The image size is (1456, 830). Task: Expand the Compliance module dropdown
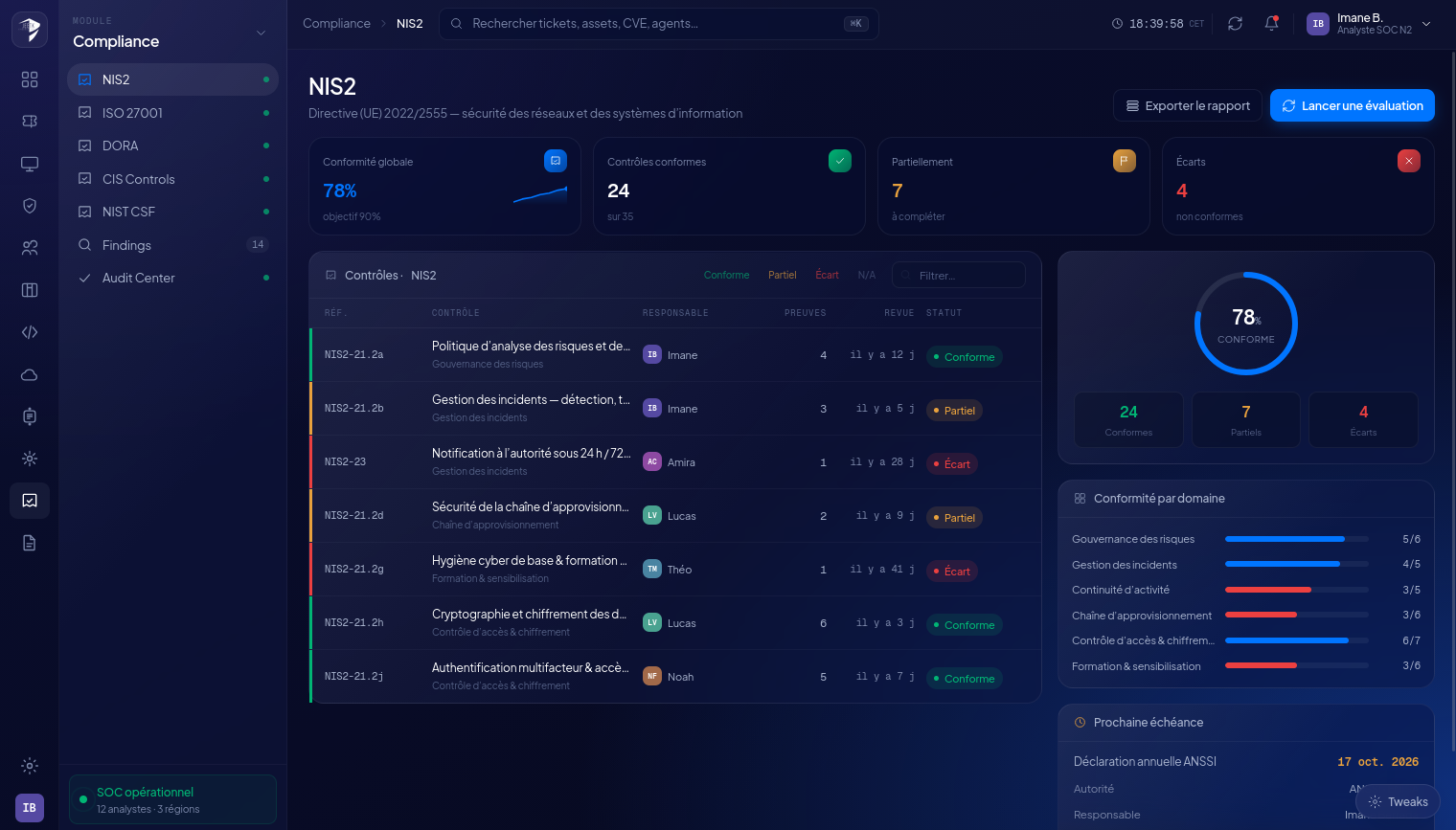(x=261, y=34)
